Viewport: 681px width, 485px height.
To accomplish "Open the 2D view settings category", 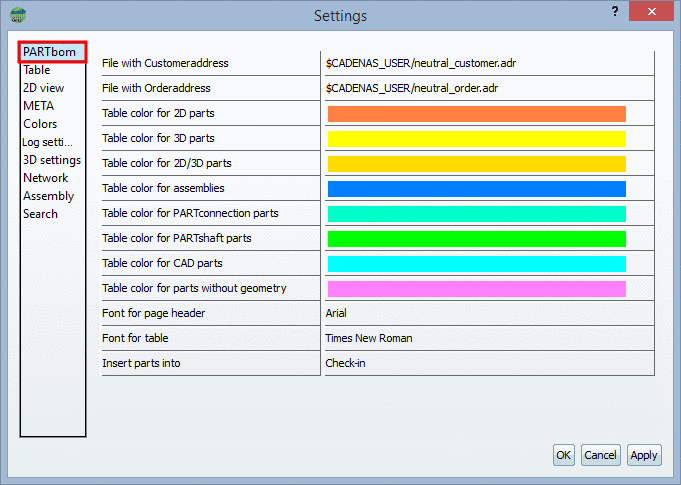I will coord(43,88).
